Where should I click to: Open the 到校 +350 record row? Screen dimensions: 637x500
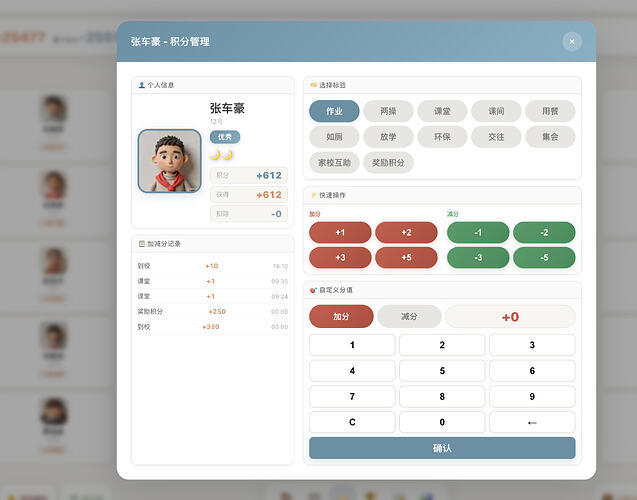pyautogui.click(x=212, y=327)
